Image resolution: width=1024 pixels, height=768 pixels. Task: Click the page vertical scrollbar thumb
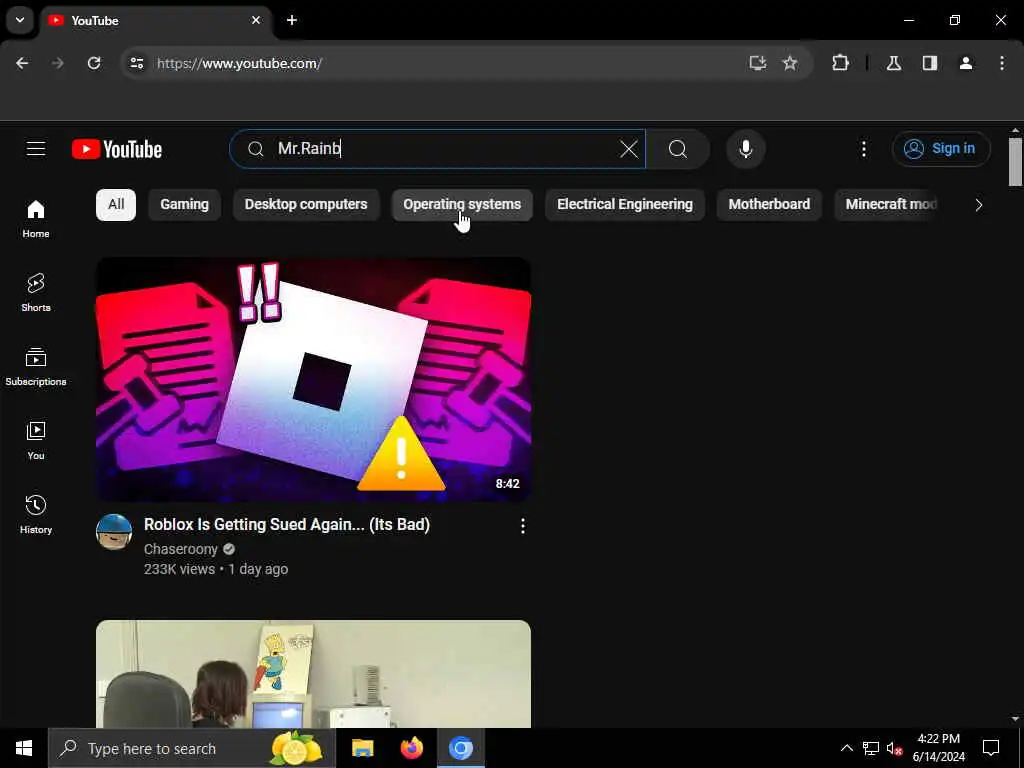1015,161
